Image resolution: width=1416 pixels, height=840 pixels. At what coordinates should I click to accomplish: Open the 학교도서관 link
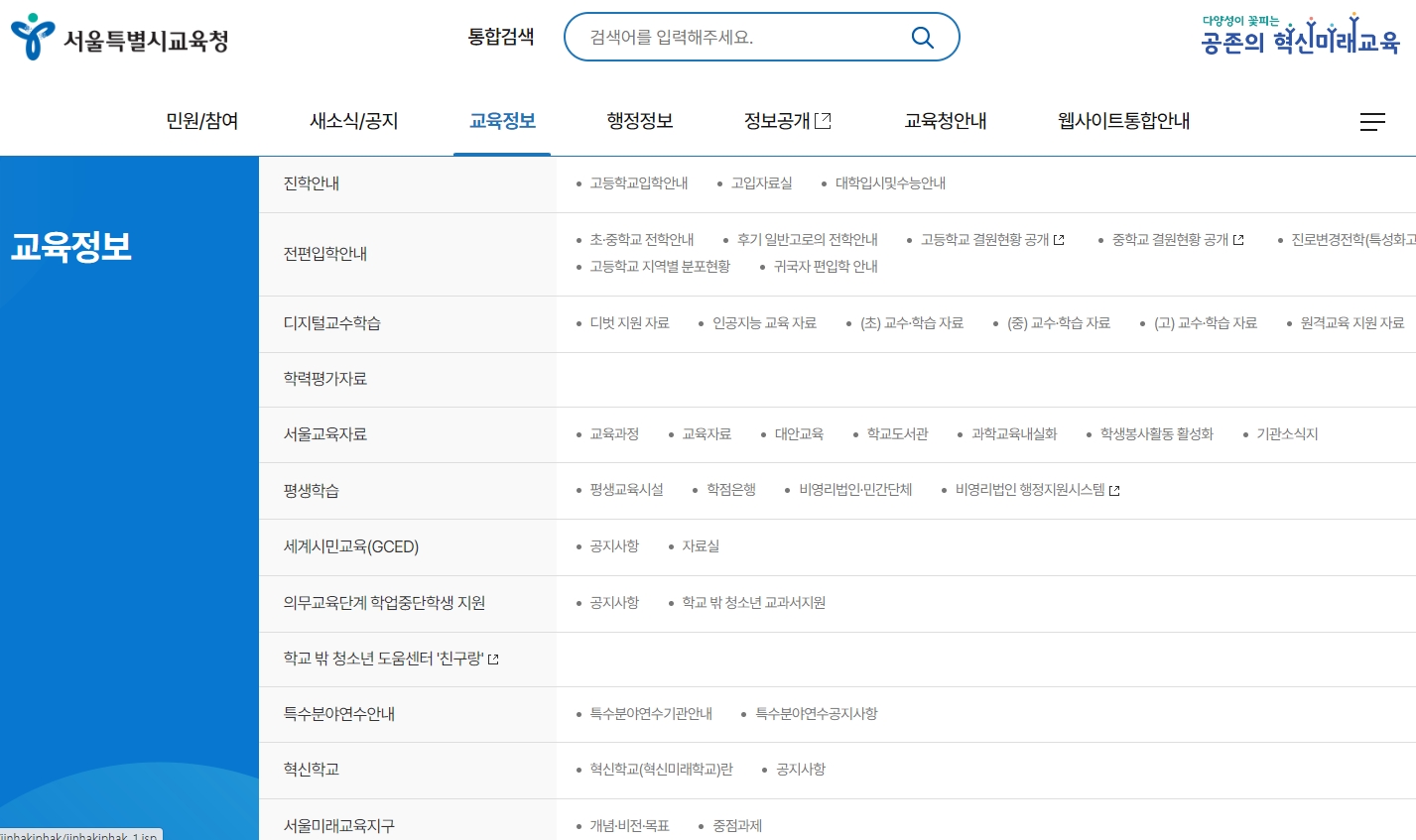pyautogui.click(x=898, y=434)
